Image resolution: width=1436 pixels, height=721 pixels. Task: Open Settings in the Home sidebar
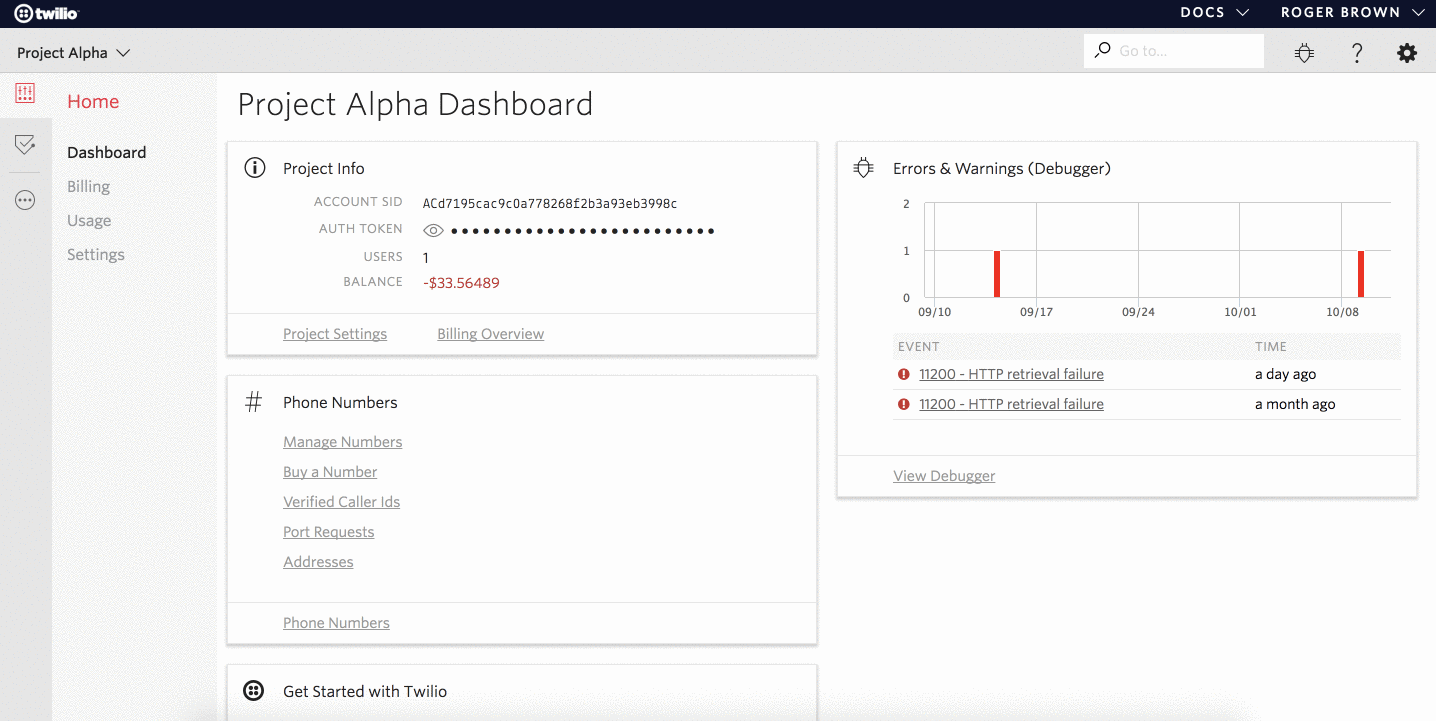[x=96, y=255]
